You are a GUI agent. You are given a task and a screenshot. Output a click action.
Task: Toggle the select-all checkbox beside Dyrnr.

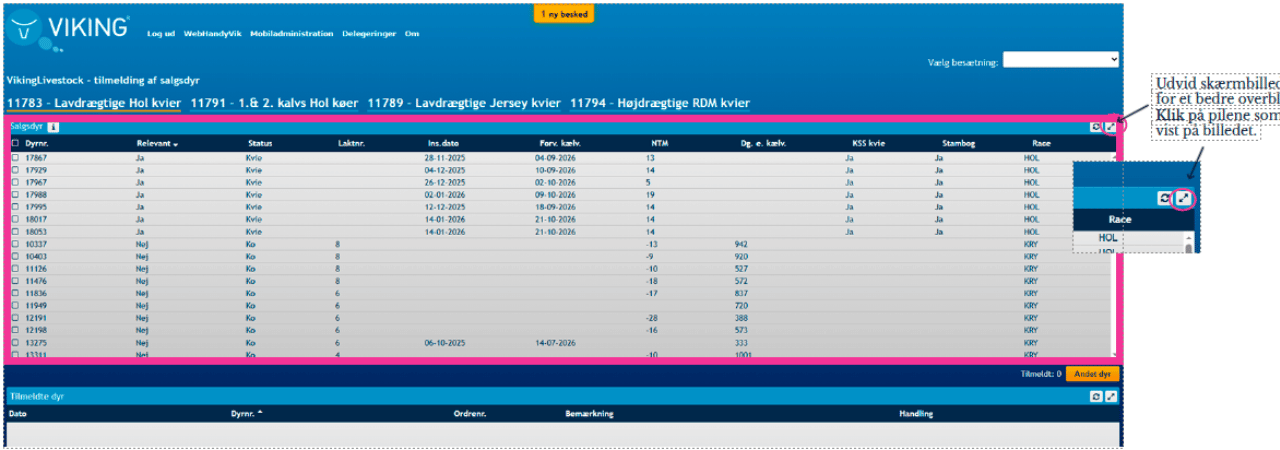14,144
